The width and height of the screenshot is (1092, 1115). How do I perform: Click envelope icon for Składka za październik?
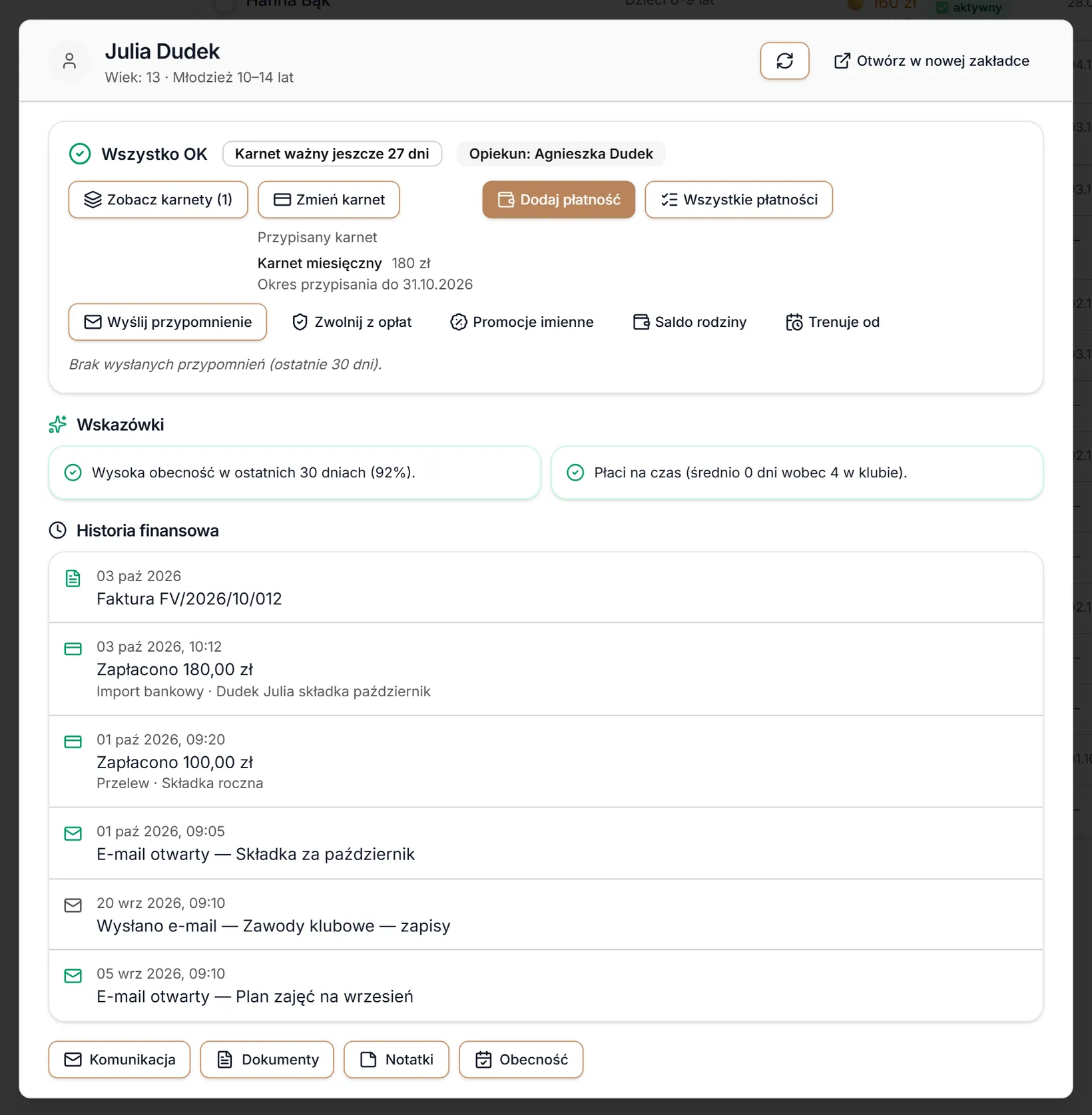click(x=73, y=833)
